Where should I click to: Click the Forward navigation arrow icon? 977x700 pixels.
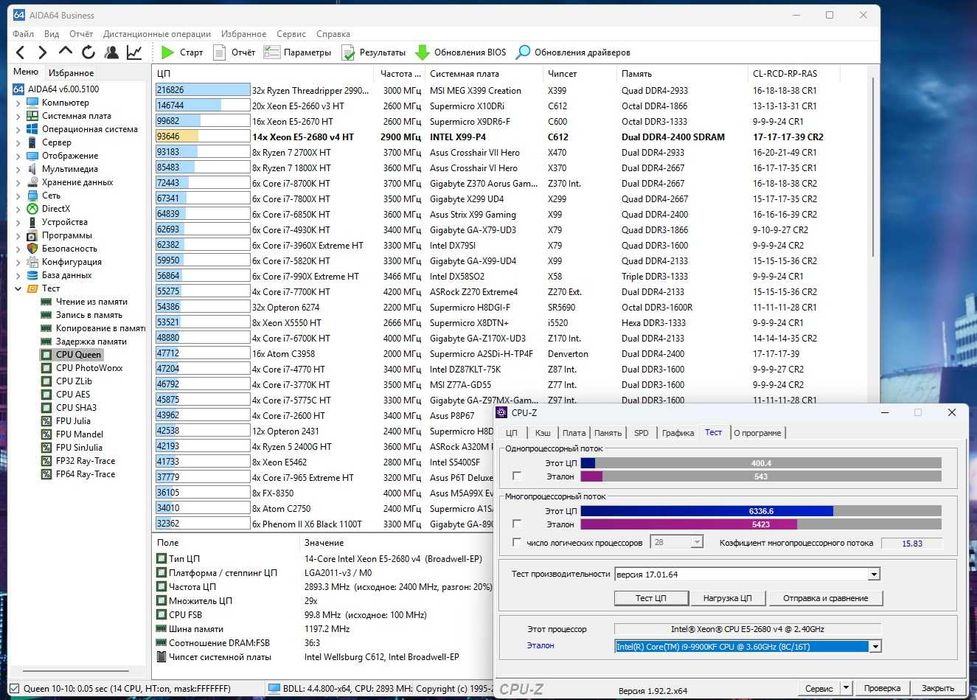coord(42,52)
